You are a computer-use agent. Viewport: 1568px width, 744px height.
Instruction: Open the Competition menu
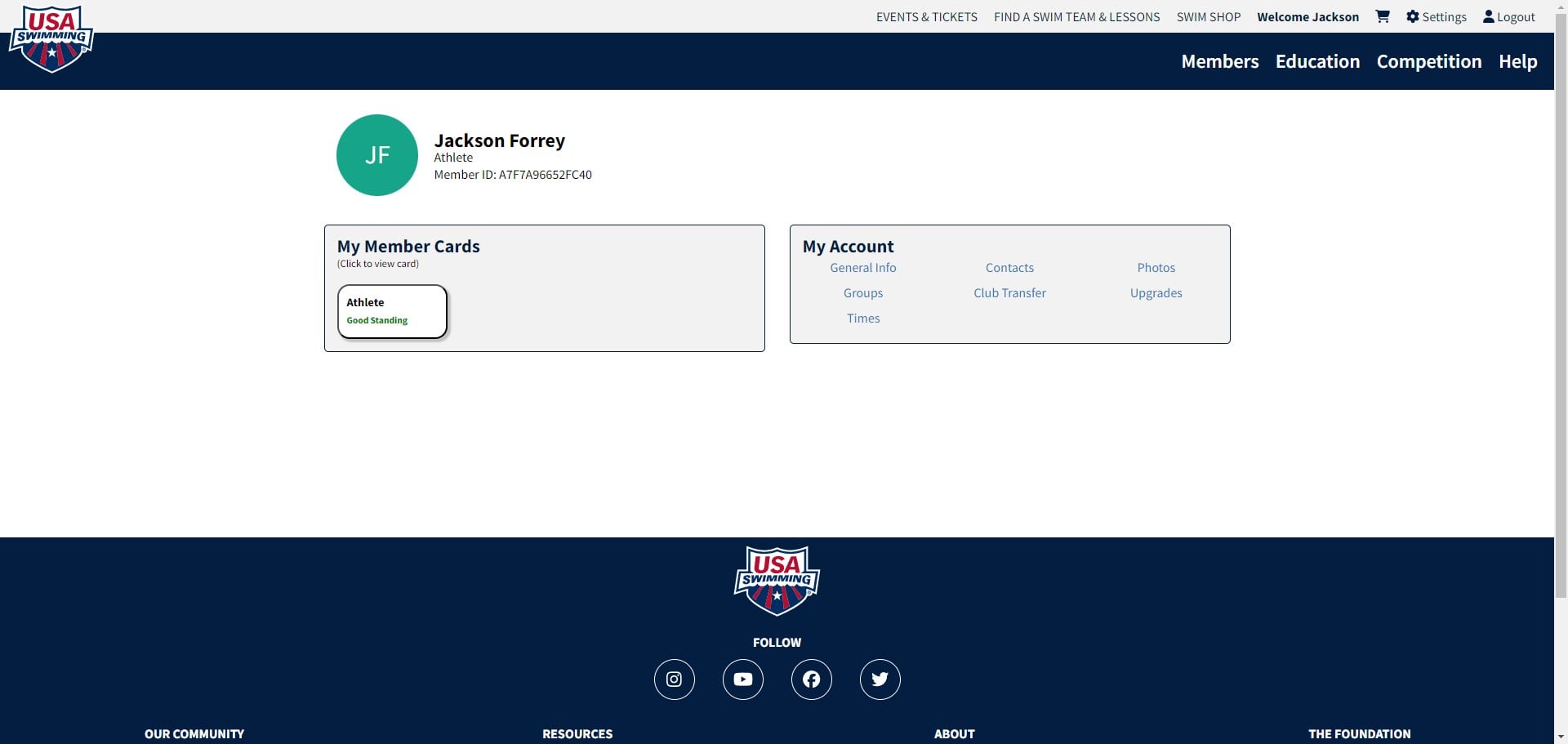point(1429,61)
